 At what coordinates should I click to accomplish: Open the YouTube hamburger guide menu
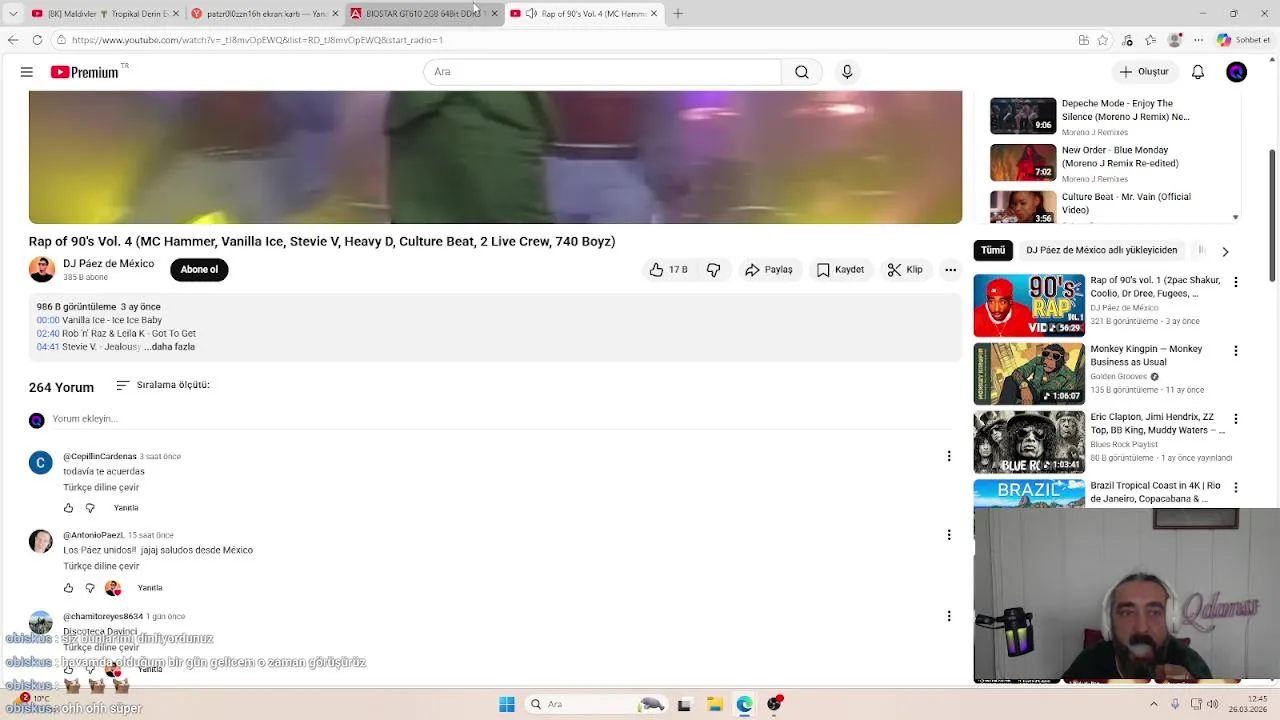point(27,72)
